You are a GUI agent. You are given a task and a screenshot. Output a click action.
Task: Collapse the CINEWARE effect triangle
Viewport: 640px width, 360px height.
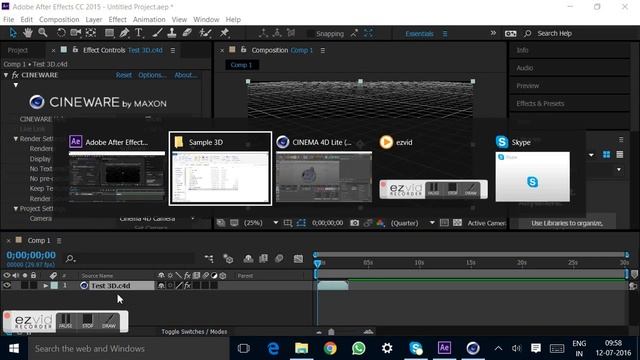(6, 75)
